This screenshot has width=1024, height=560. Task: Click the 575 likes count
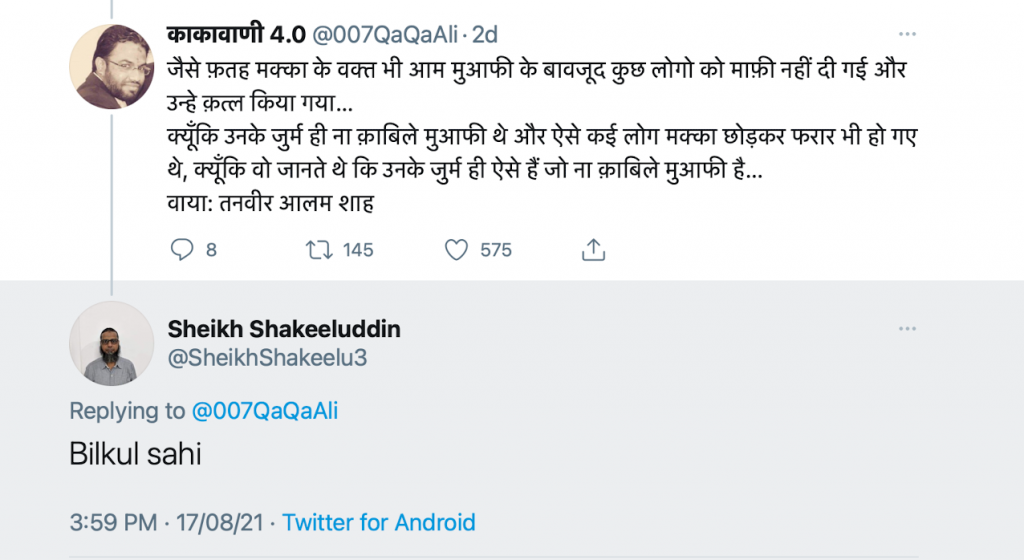[496, 250]
